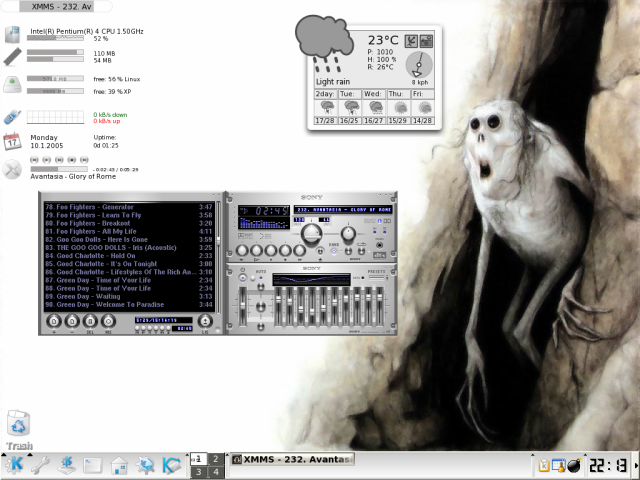Image resolution: width=640 pixels, height=480 pixels.
Task: Select 'Foo Fighters - Generator' in playlist
Action: pos(129,207)
